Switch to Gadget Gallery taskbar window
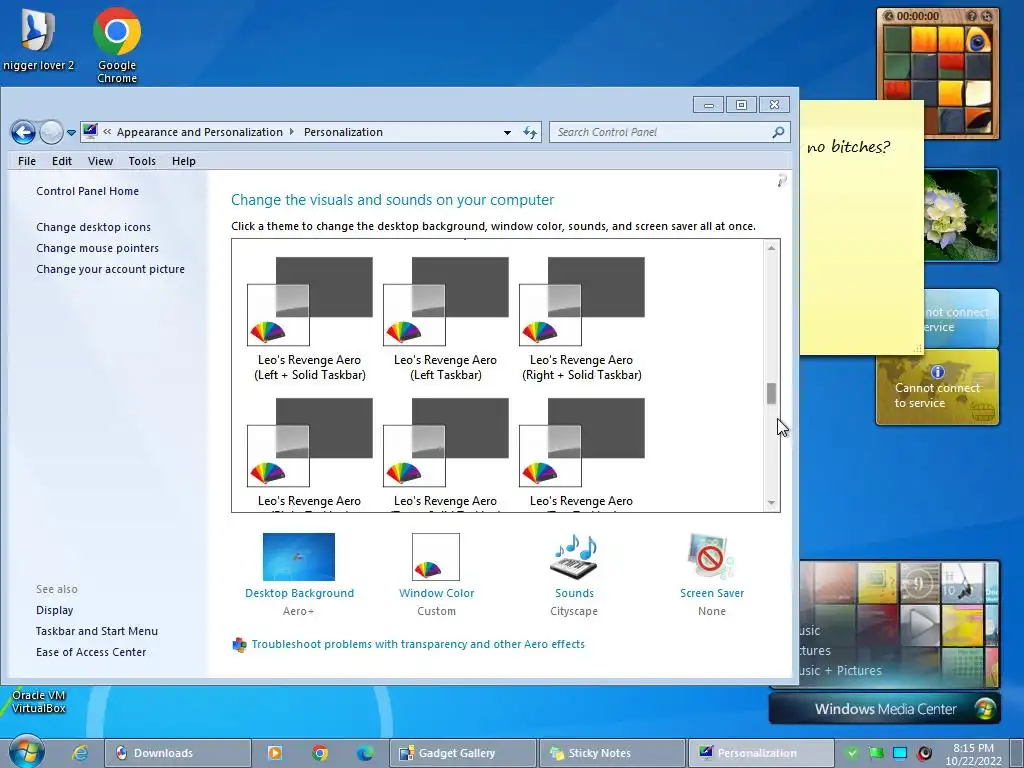The height and width of the screenshot is (768, 1024). pyautogui.click(x=462, y=753)
